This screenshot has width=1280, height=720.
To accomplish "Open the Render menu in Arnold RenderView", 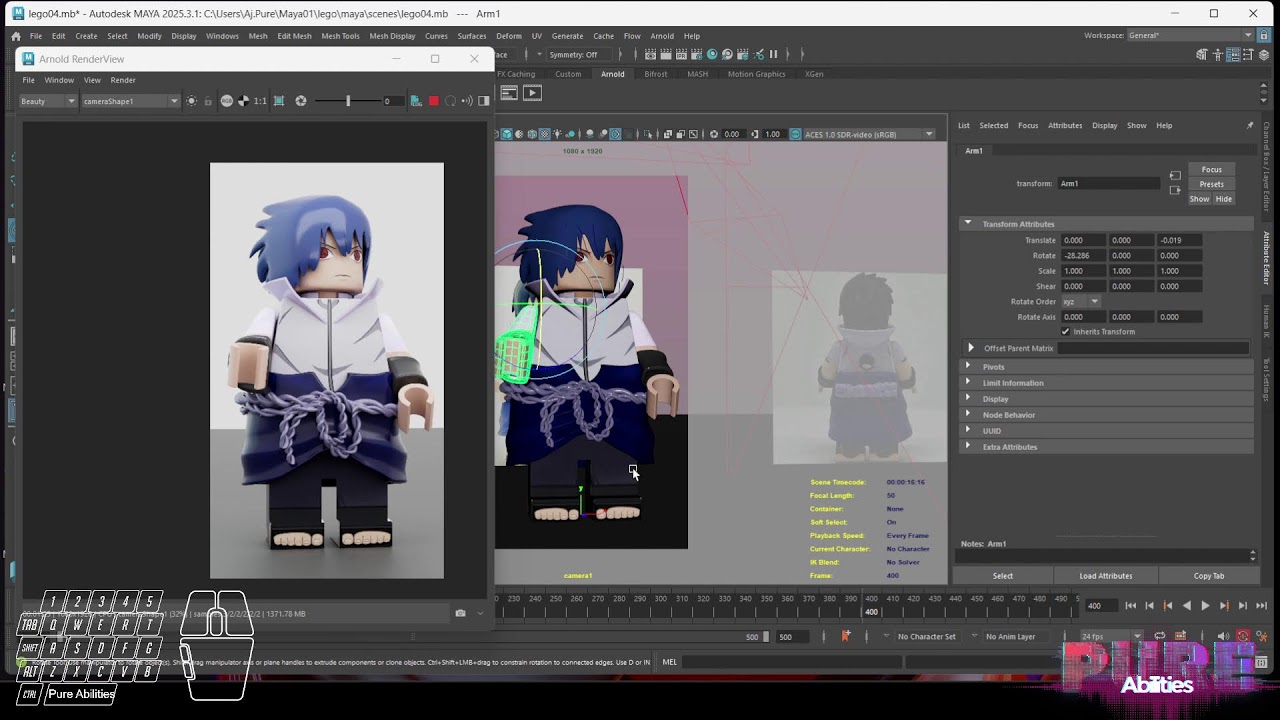I will [x=123, y=80].
